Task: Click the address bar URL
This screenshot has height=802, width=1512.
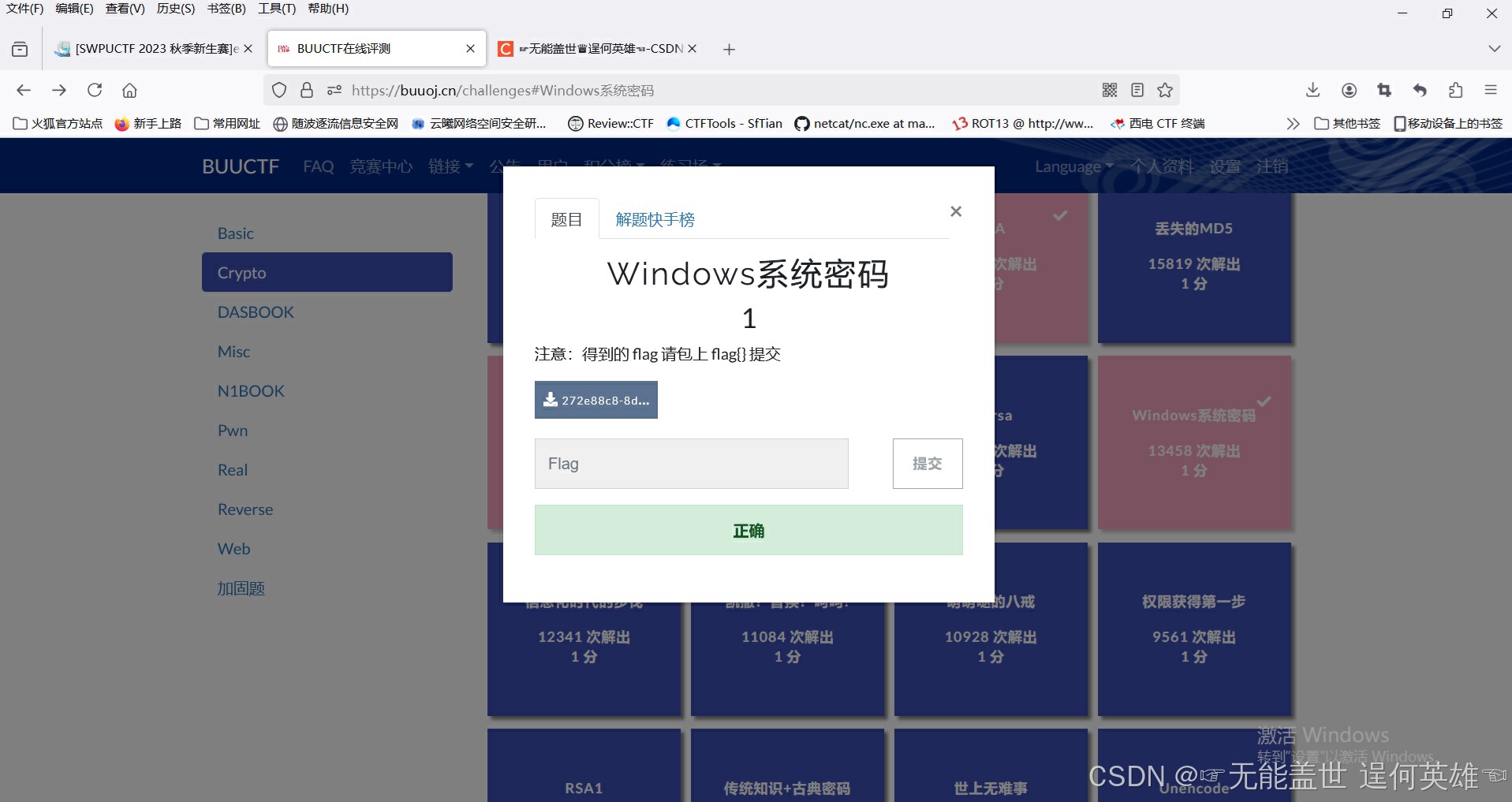Action: pos(502,90)
